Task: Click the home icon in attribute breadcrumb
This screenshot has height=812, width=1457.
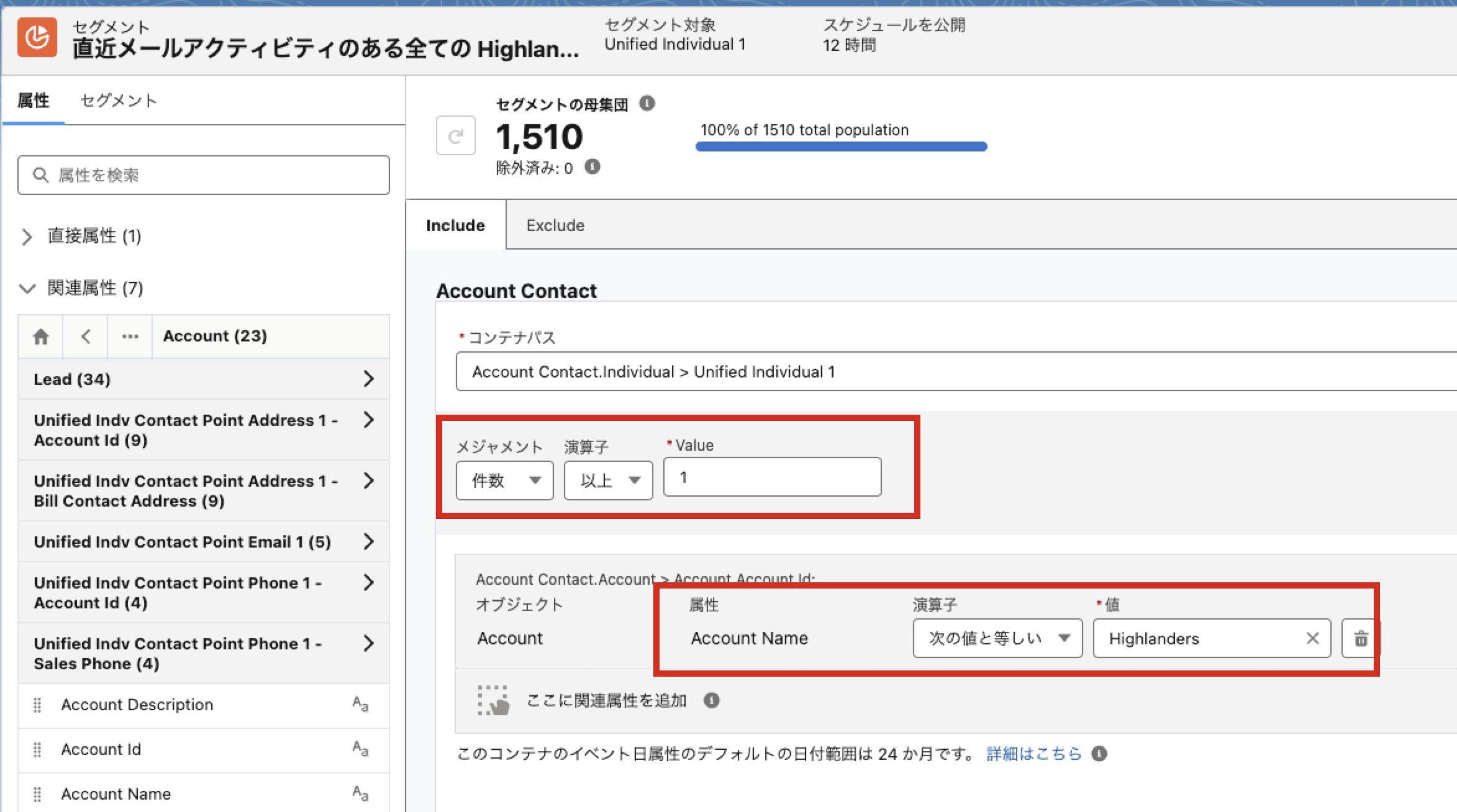Action: tap(41, 336)
